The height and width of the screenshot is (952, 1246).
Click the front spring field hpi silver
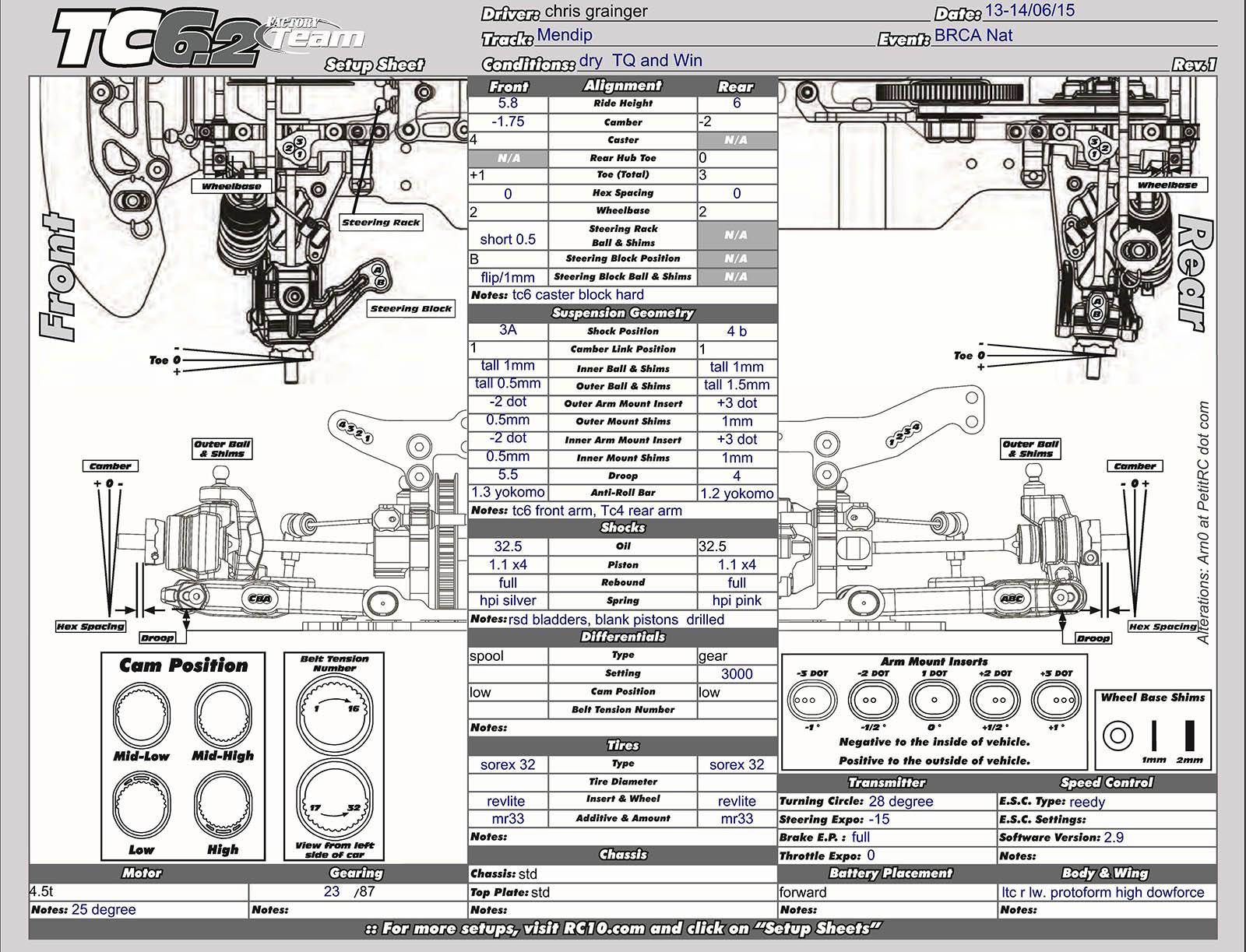tap(508, 601)
